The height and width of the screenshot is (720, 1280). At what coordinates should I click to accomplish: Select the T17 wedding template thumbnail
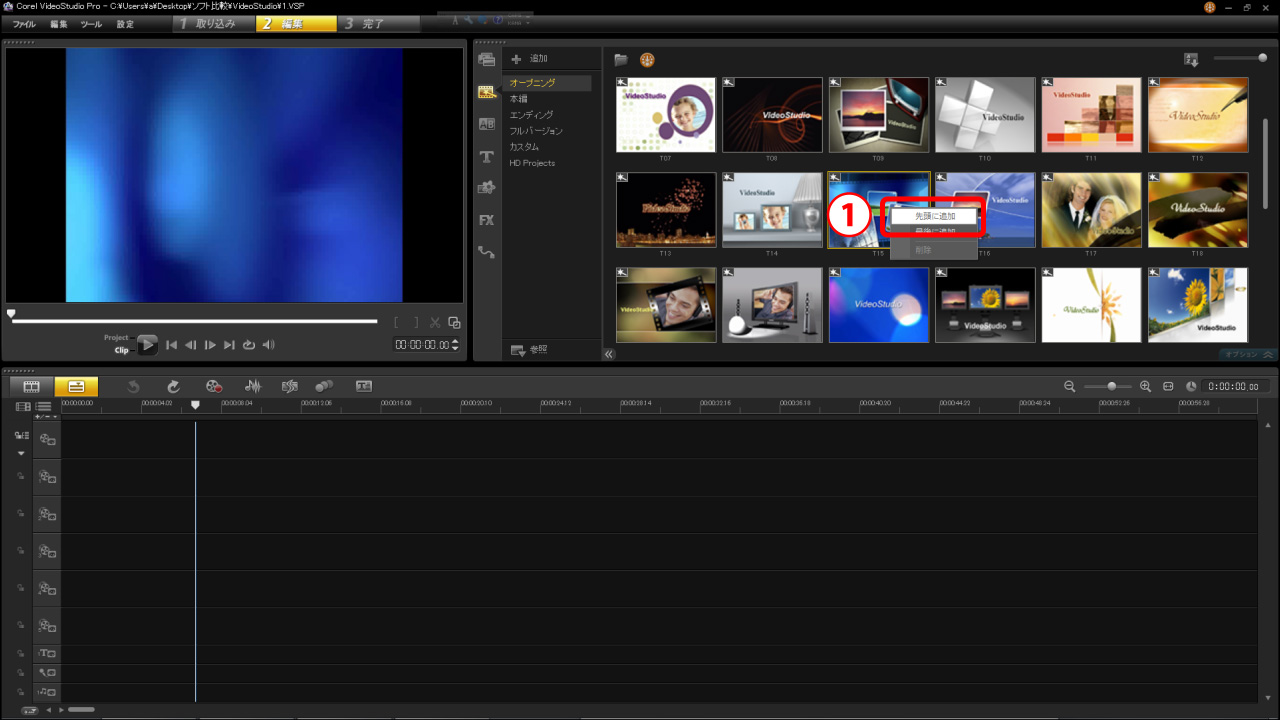(x=1091, y=210)
